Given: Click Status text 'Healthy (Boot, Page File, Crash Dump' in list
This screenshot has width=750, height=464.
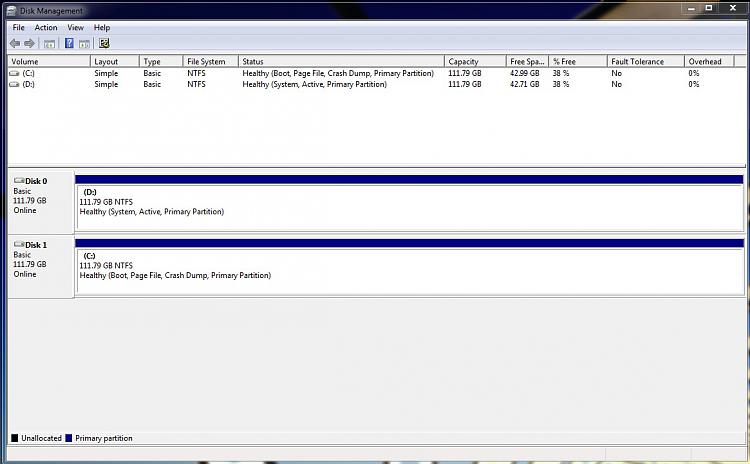Looking at the screenshot, I should click(x=338, y=73).
